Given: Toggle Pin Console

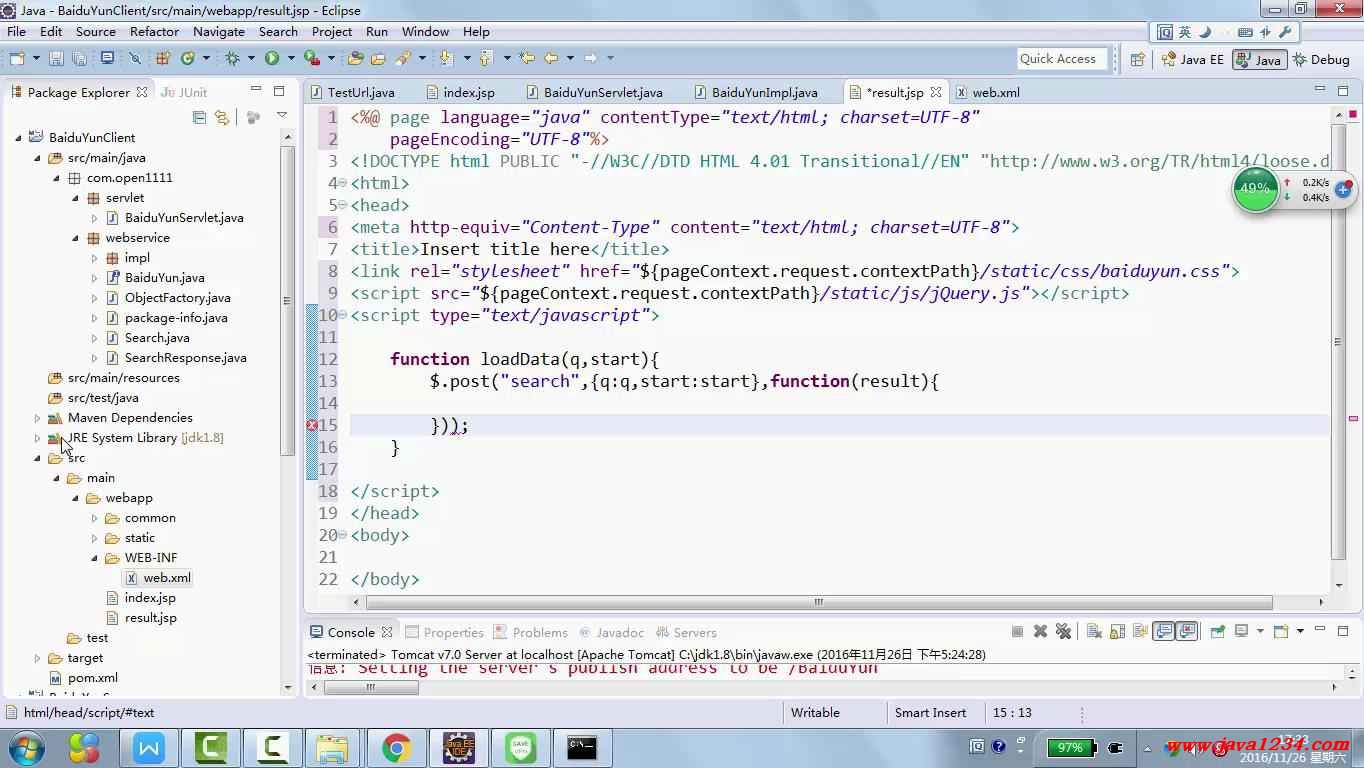Looking at the screenshot, I should [1217, 632].
